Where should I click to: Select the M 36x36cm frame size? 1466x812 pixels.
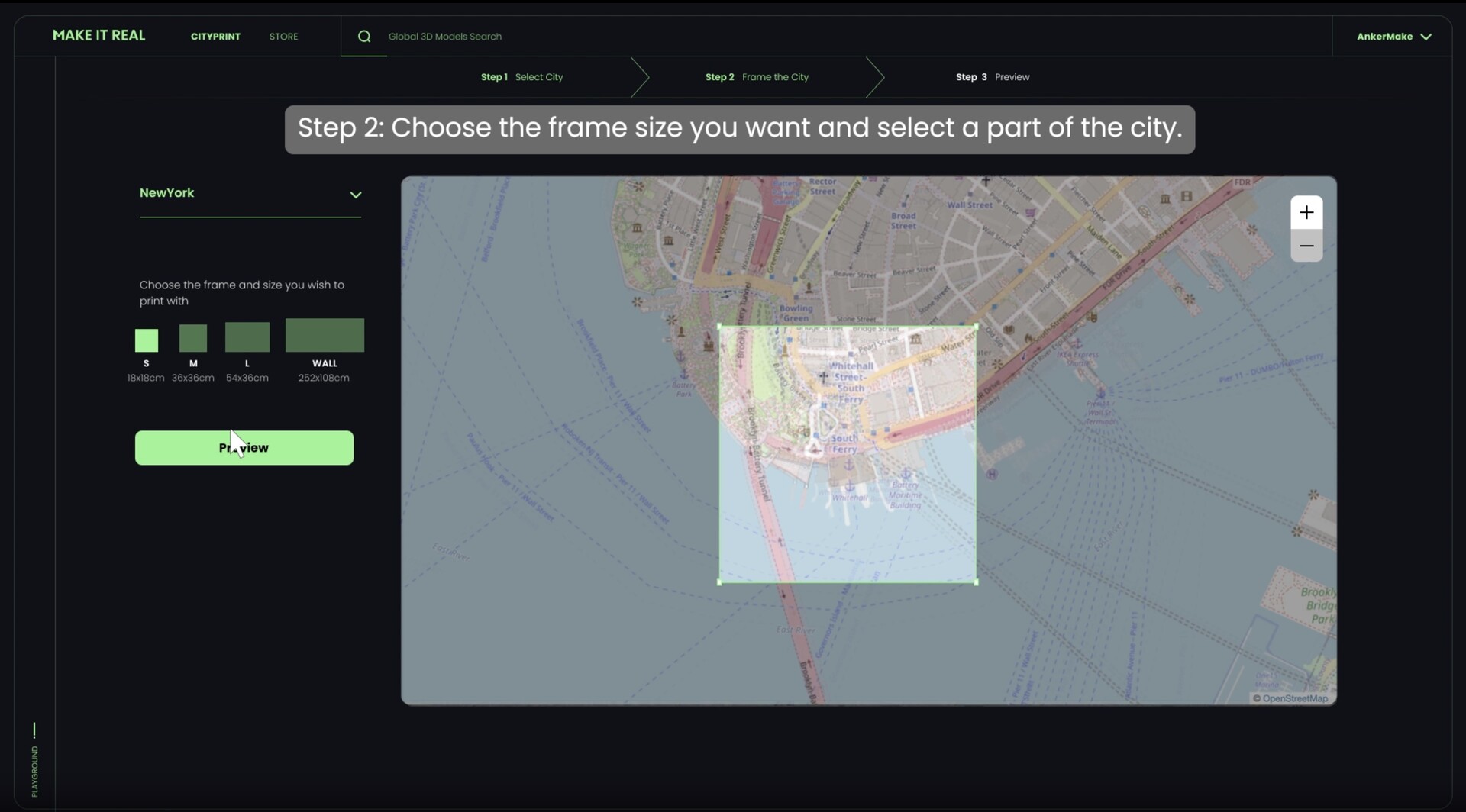click(193, 338)
